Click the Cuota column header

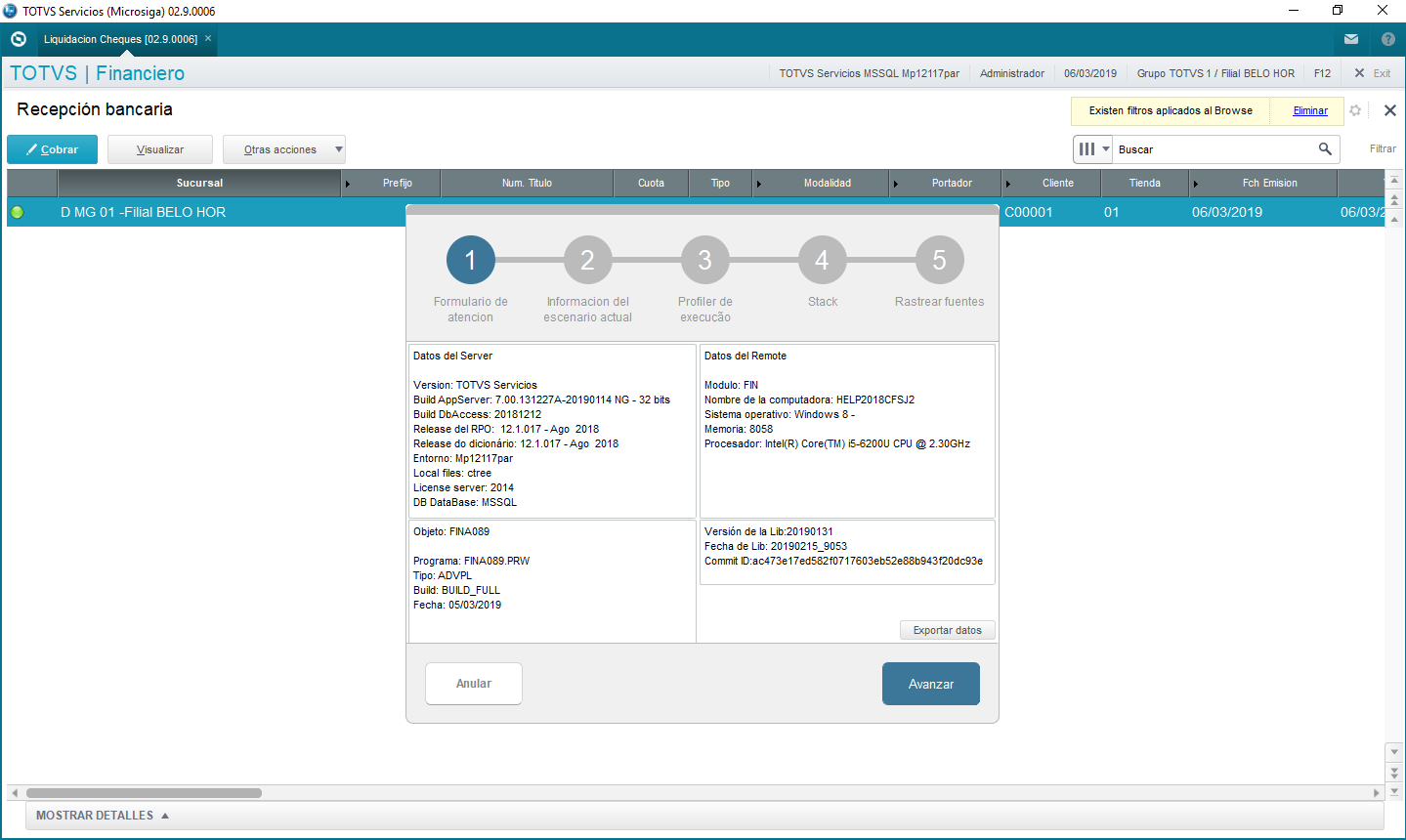coord(651,183)
